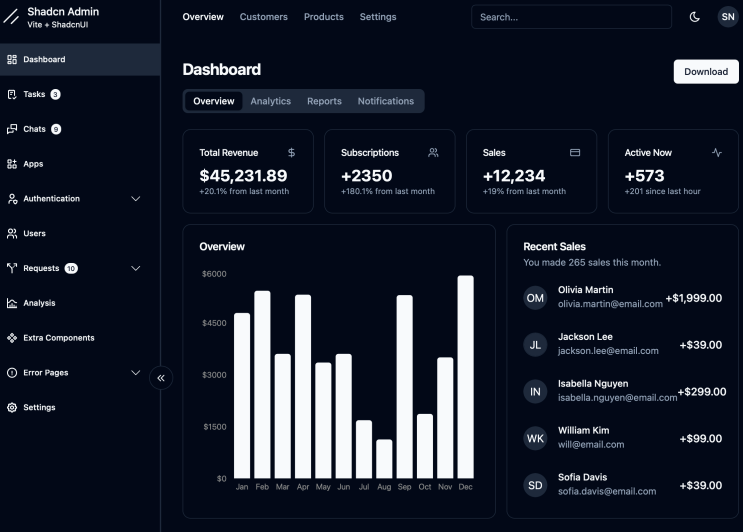
Task: Open the Dashboard sidebar link
Action: point(80,59)
